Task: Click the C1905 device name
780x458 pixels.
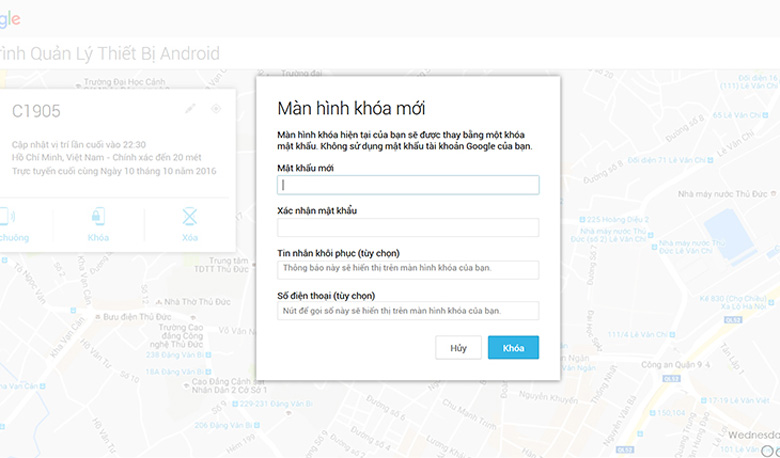Action: pos(37,112)
